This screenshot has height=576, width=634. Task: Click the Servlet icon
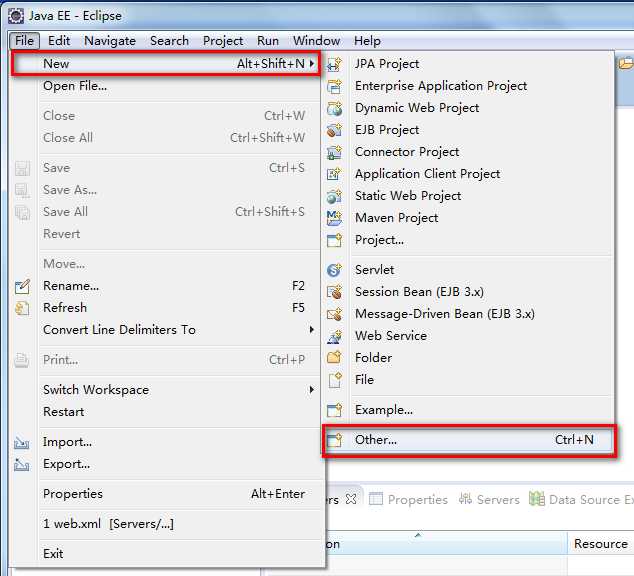pyautogui.click(x=334, y=270)
